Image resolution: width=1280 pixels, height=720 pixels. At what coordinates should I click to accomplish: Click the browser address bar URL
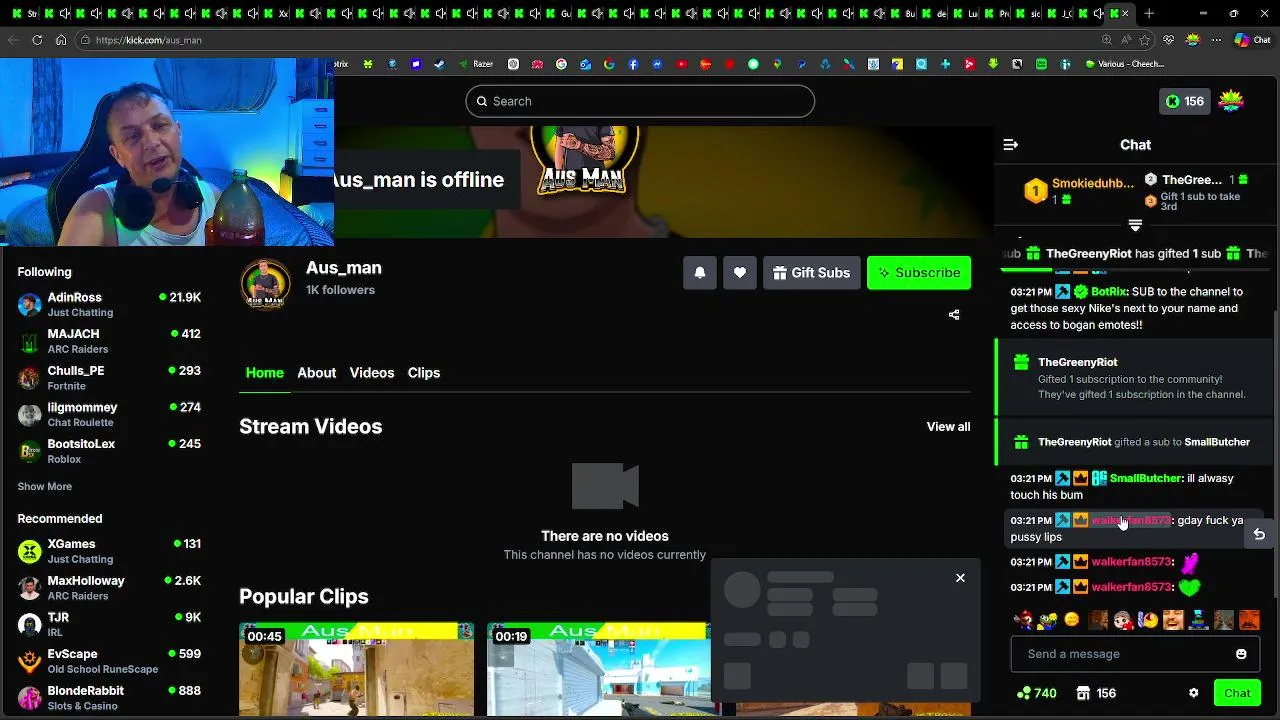coord(149,40)
